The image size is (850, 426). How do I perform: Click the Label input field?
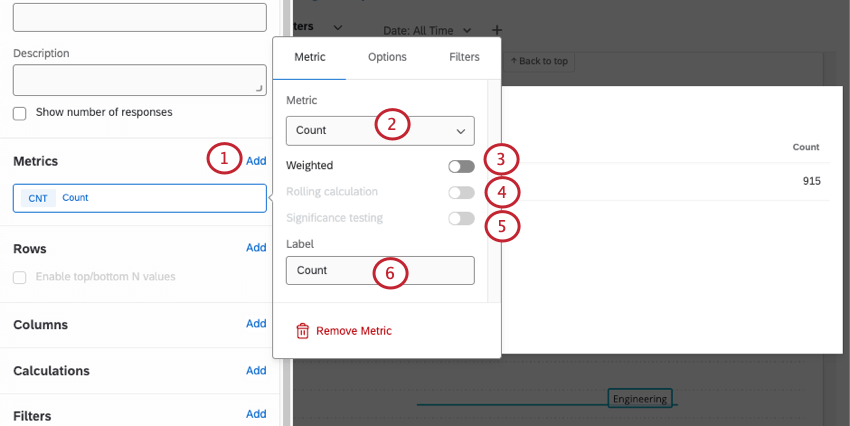point(380,270)
